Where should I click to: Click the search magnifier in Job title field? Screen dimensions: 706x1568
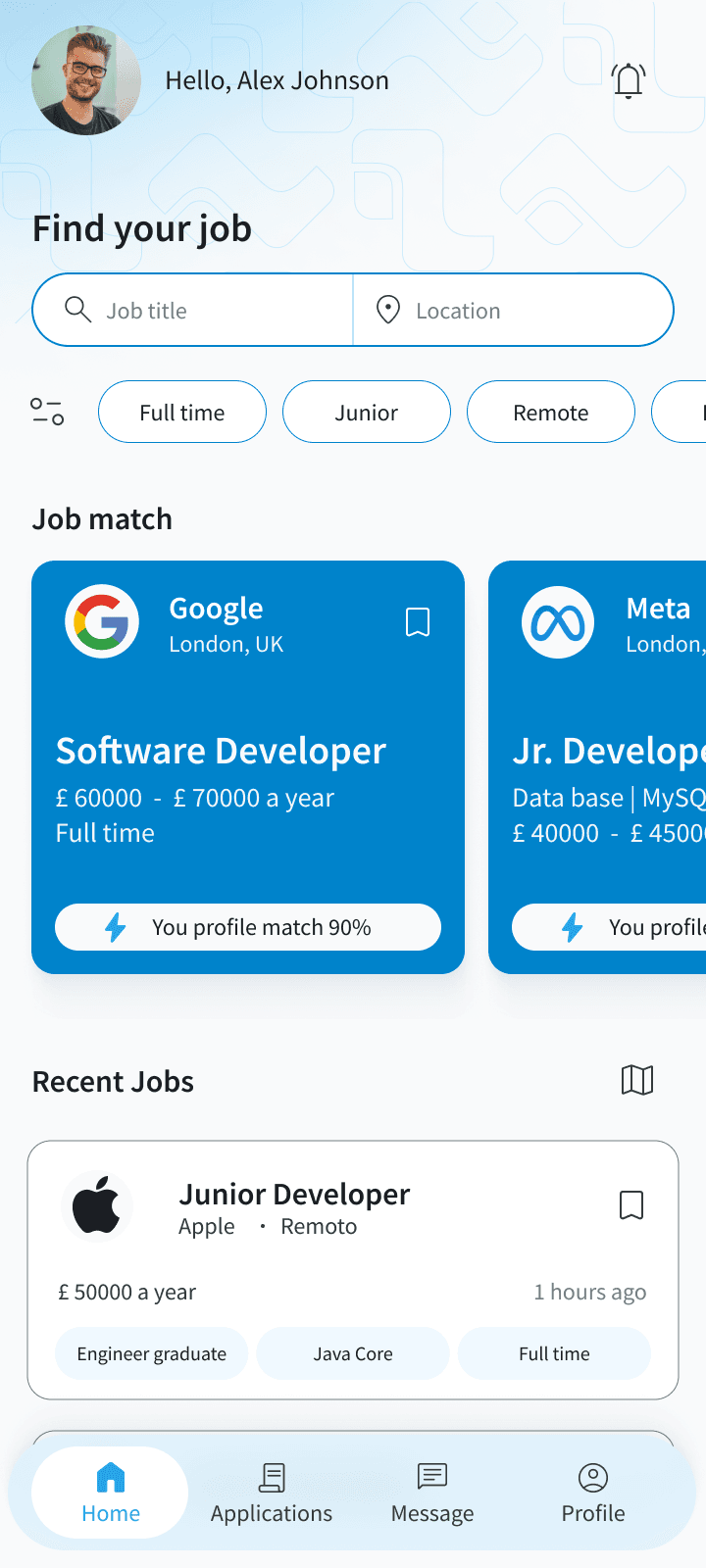click(x=77, y=309)
